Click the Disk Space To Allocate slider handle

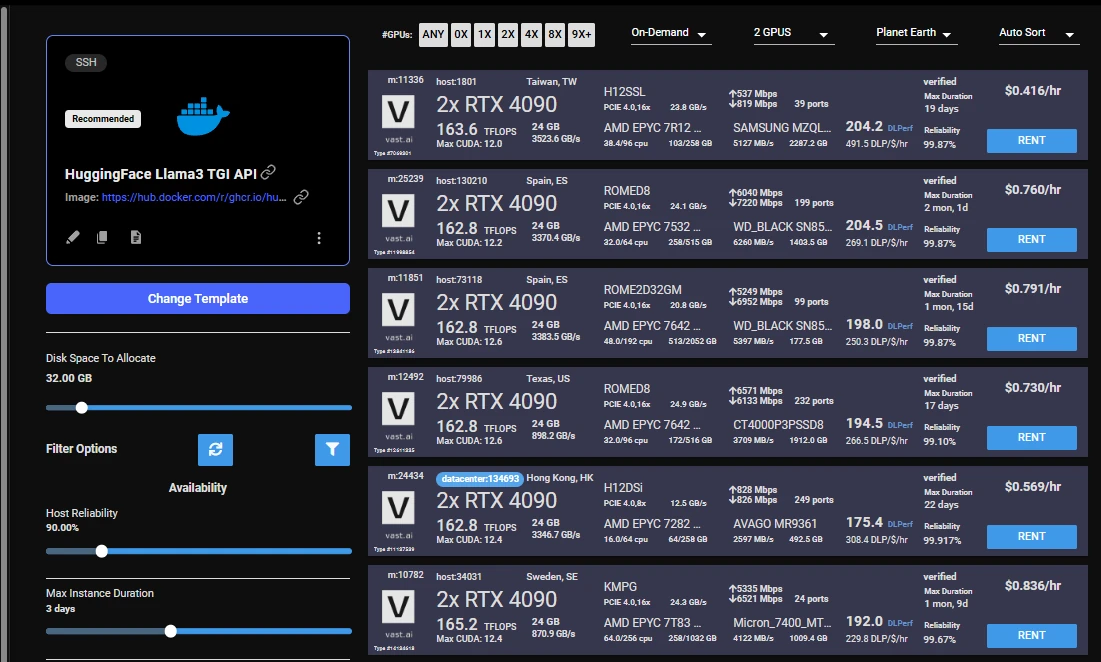pos(81,407)
